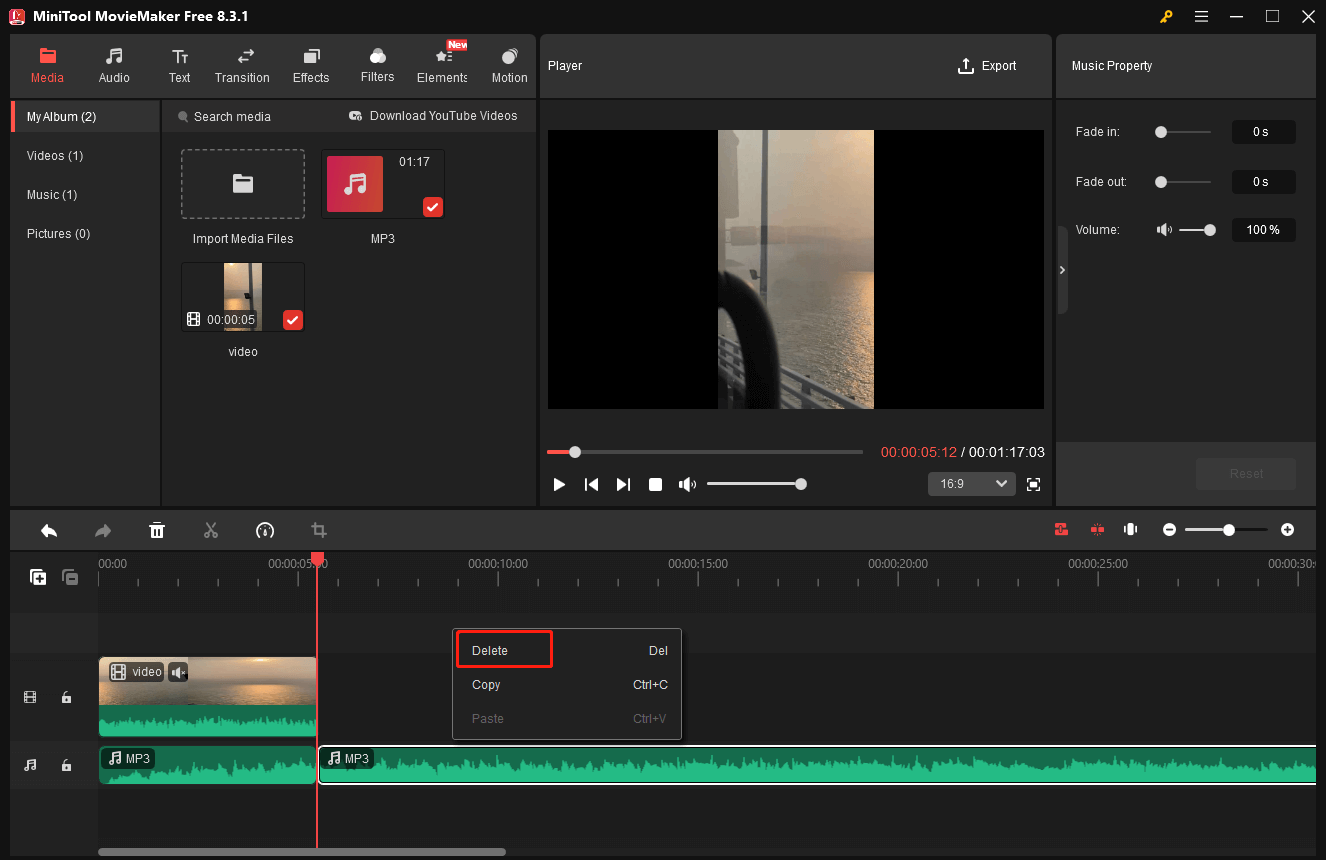Click the Delete (trash) icon above the timeline
1326x860 pixels.
click(x=157, y=530)
